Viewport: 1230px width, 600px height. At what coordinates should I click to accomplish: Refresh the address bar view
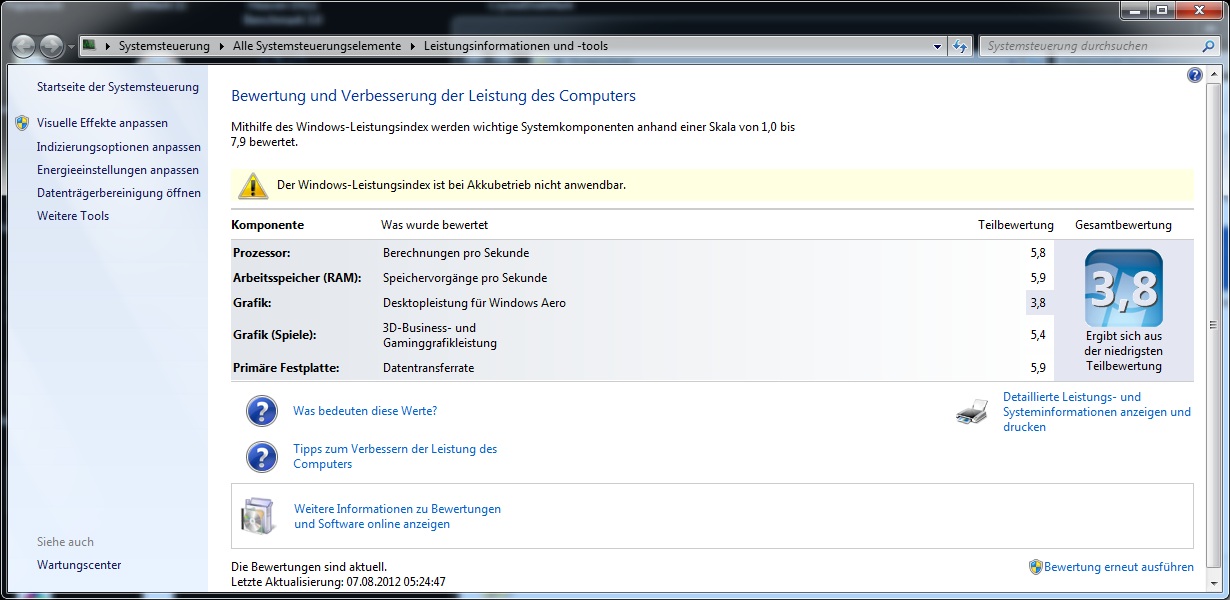(960, 46)
